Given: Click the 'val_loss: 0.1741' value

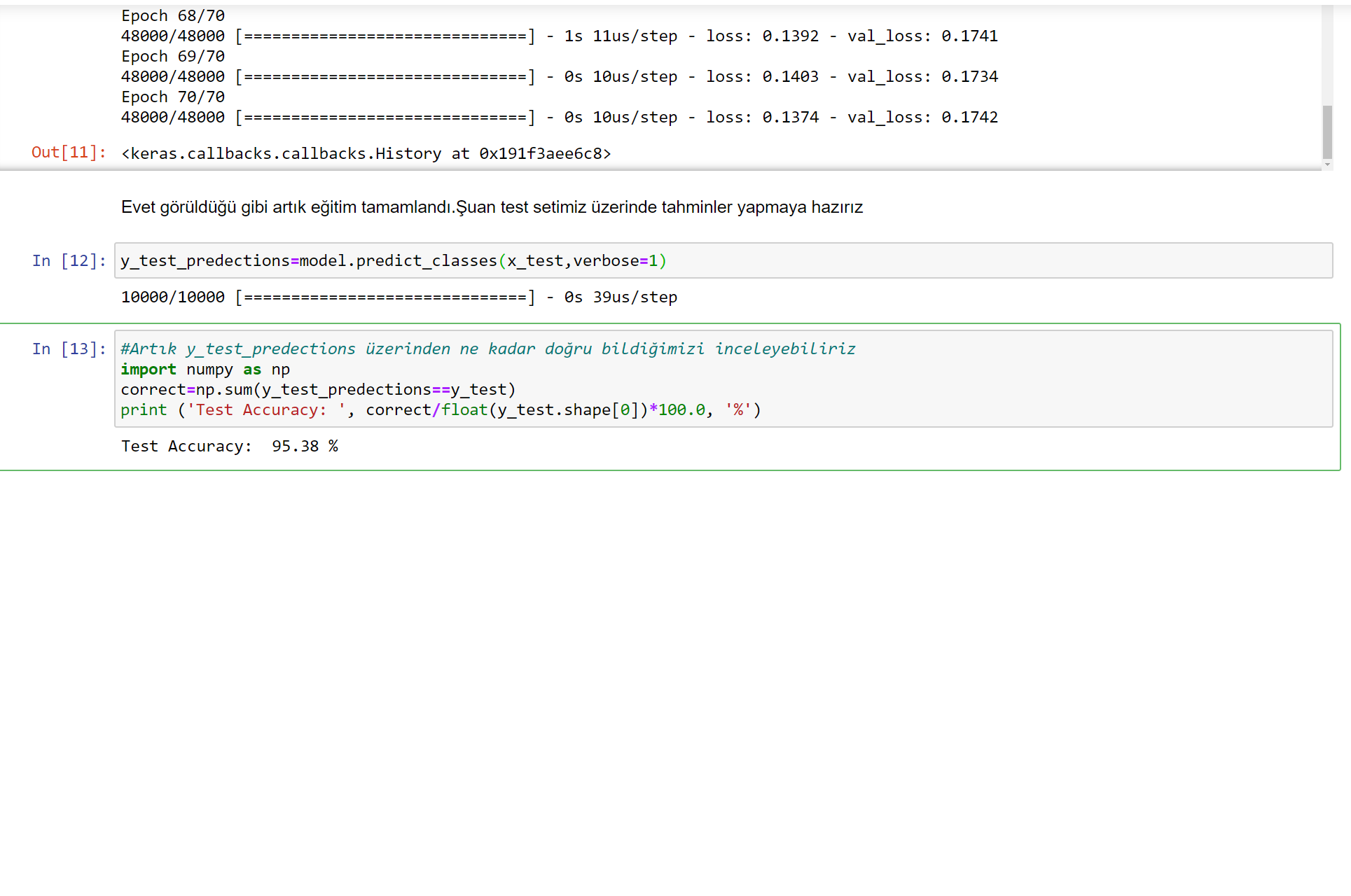Looking at the screenshot, I should [922, 36].
